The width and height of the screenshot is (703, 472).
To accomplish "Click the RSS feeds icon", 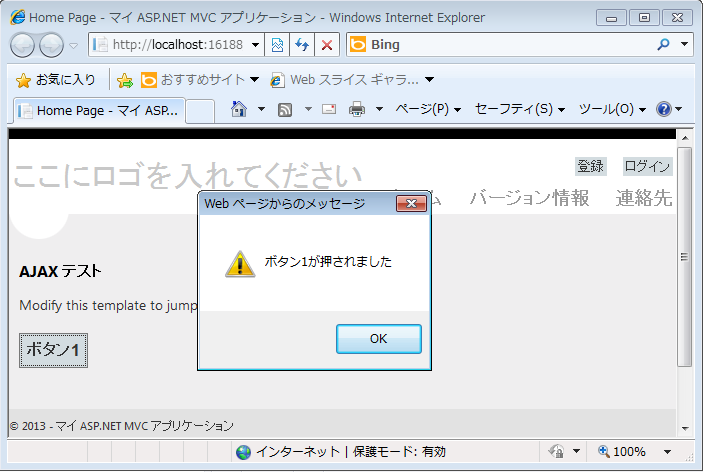I will [x=285, y=109].
